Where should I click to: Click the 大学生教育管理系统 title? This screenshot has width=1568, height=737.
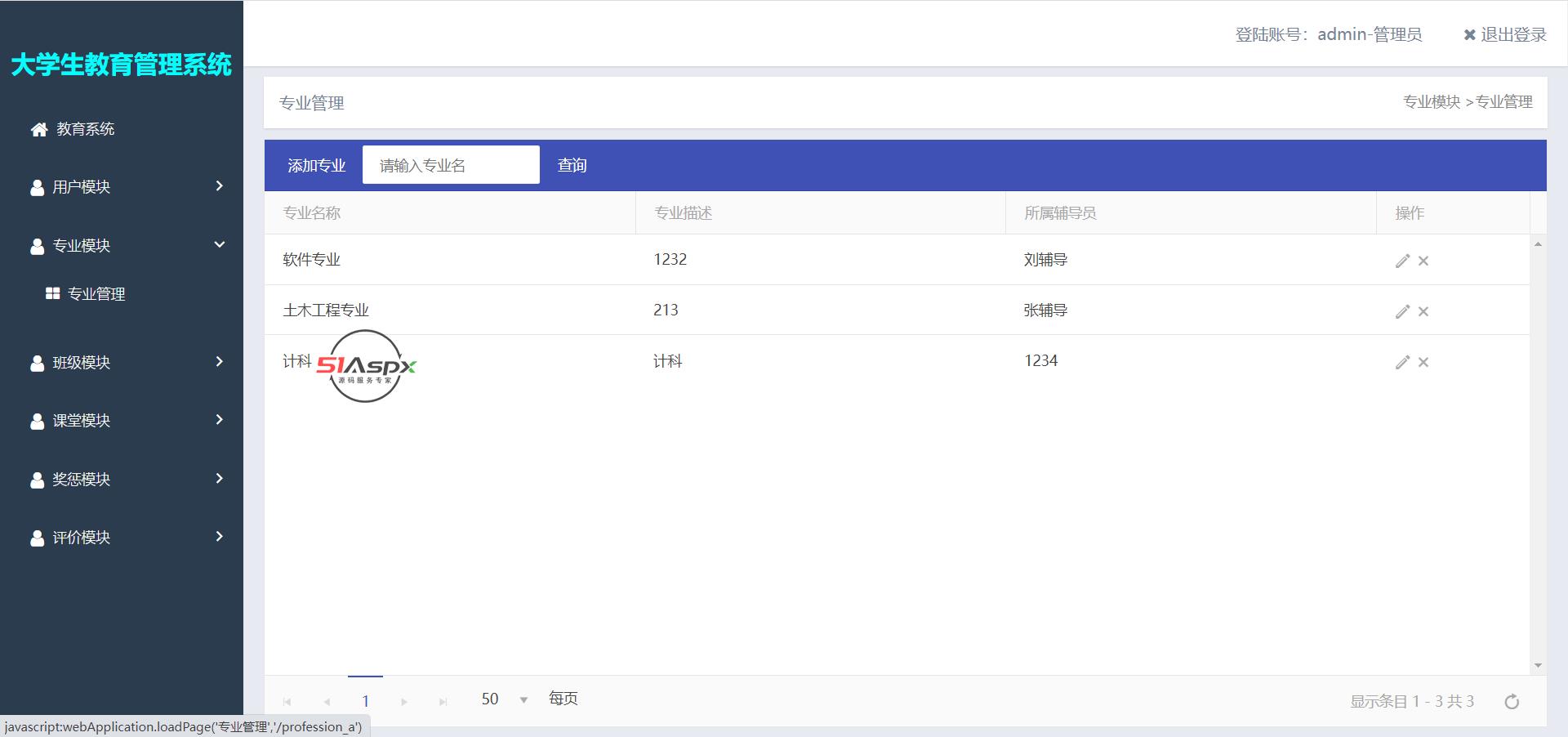pyautogui.click(x=121, y=65)
